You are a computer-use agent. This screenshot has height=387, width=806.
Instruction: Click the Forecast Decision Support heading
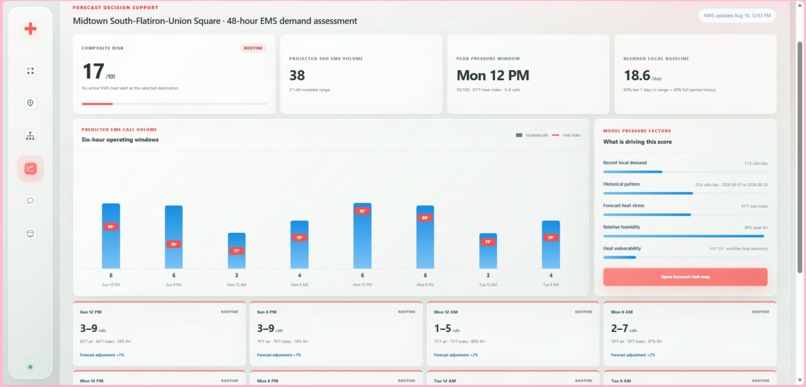pyautogui.click(x=116, y=8)
